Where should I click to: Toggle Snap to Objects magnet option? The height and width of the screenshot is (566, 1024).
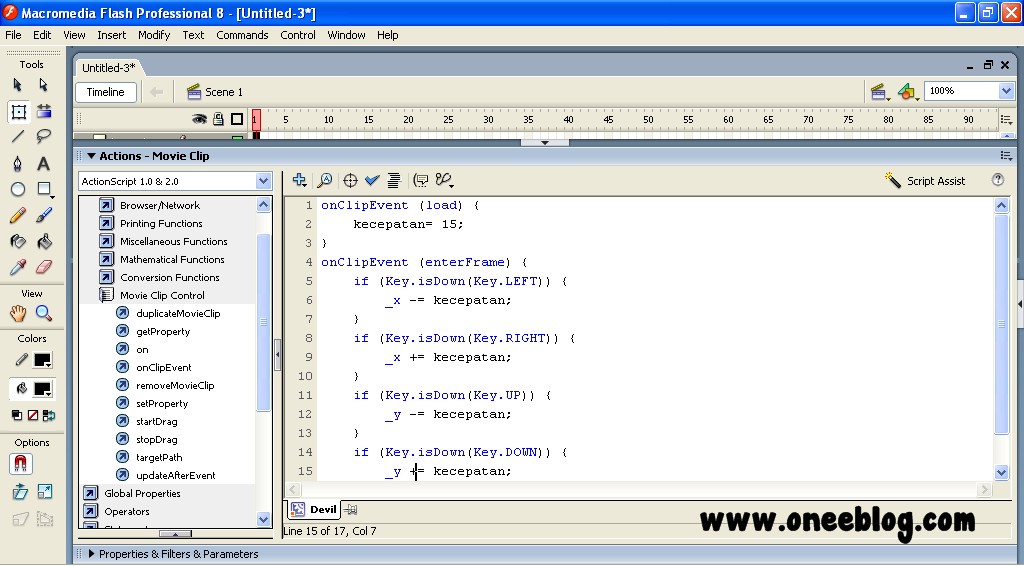point(21,464)
